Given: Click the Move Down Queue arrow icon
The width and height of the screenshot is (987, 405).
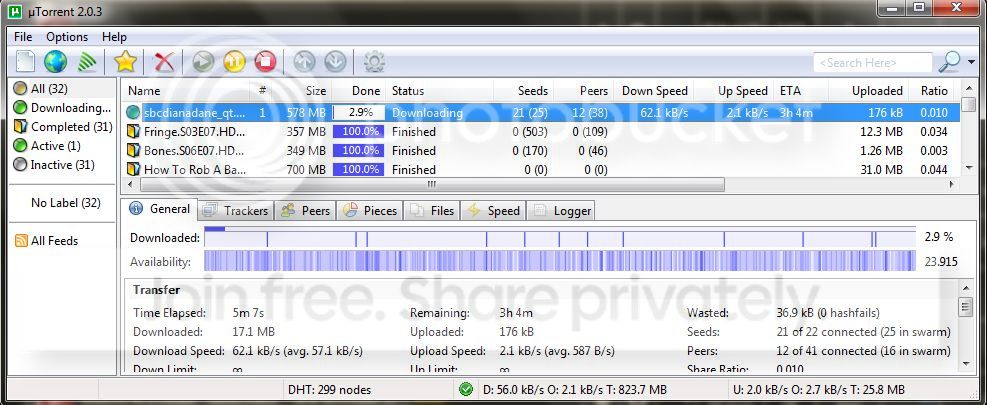Looking at the screenshot, I should pos(335,62).
